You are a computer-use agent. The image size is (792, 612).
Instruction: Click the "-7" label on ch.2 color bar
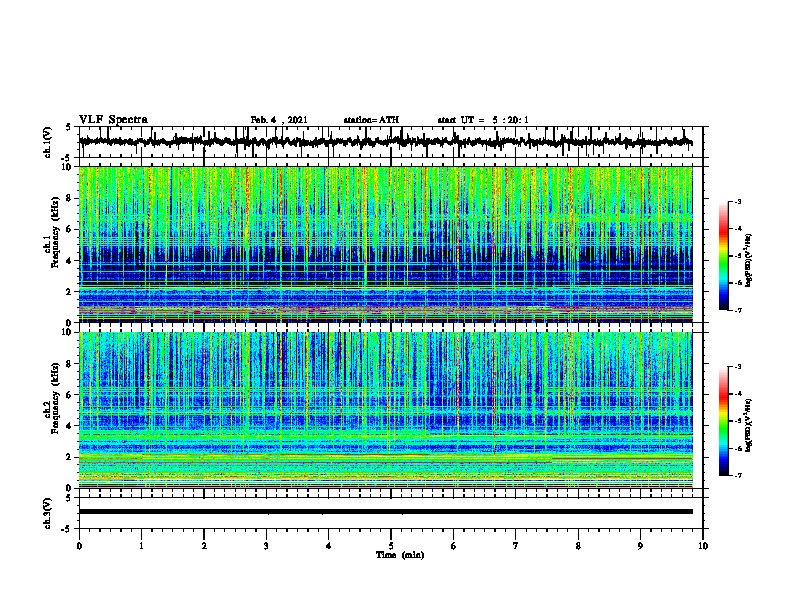pyautogui.click(x=738, y=475)
